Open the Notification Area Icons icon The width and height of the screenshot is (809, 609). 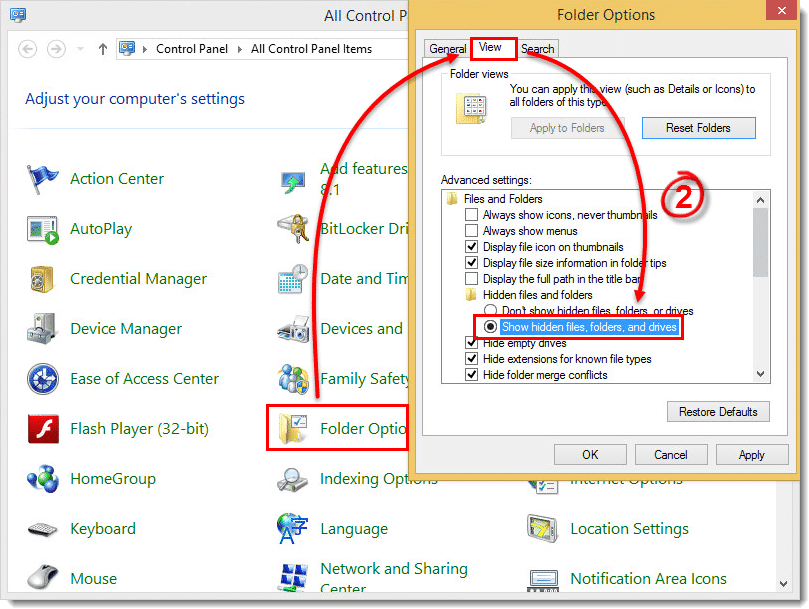543,579
